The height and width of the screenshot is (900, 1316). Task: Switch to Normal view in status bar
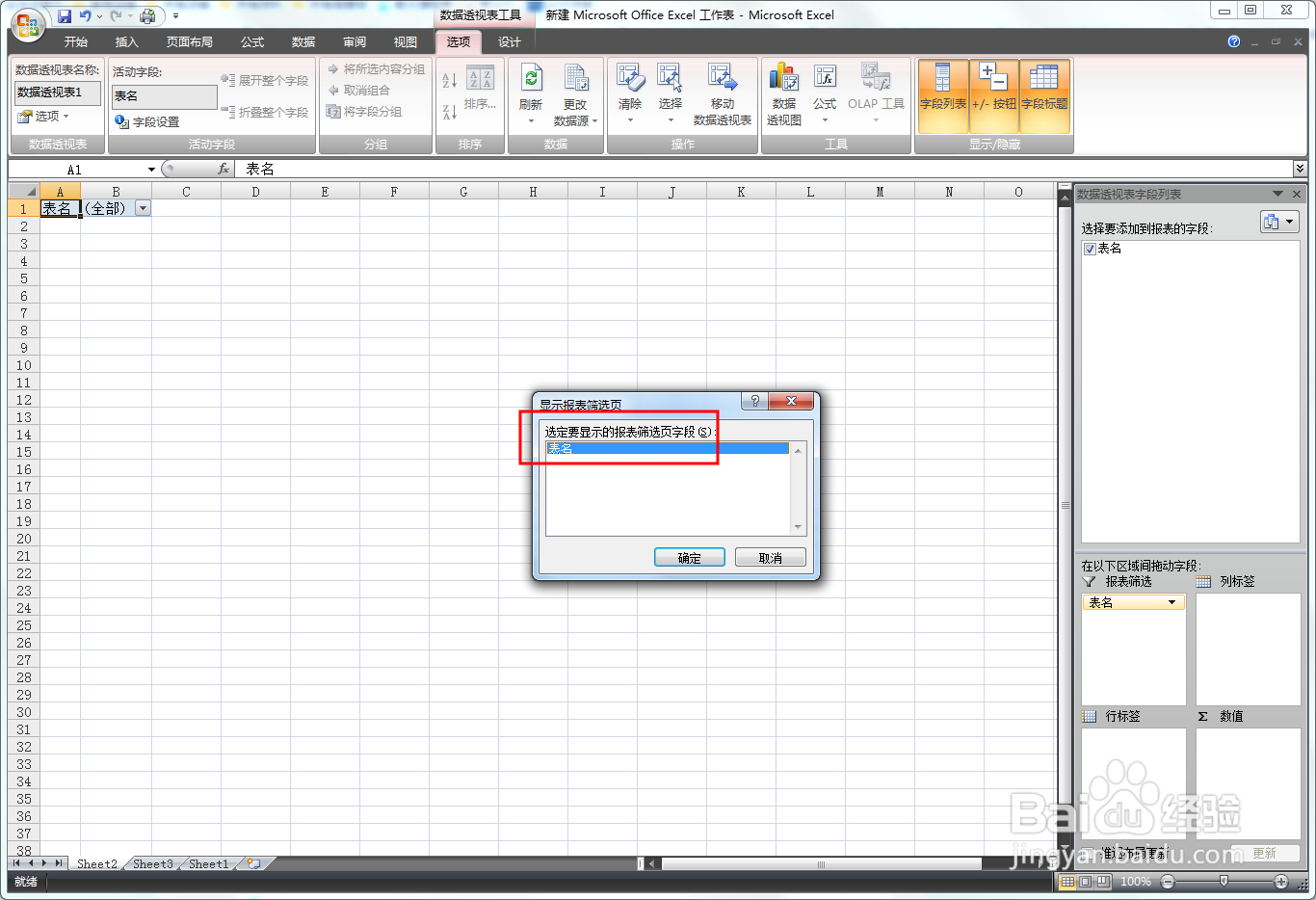point(1067,882)
